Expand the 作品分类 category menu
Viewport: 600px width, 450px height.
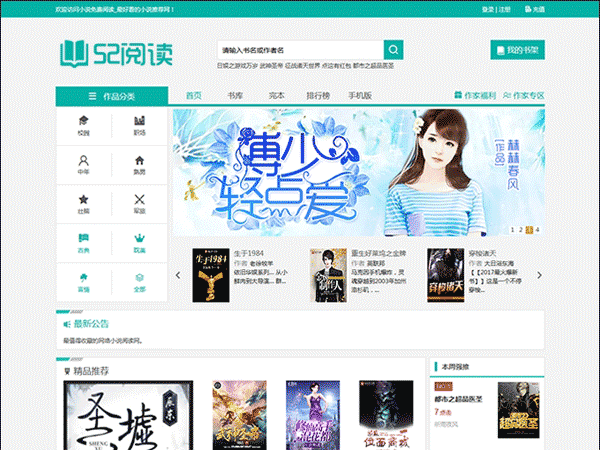coord(111,96)
